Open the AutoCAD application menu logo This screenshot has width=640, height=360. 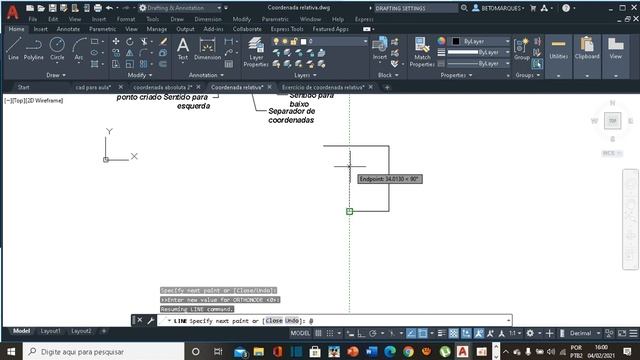point(13,12)
